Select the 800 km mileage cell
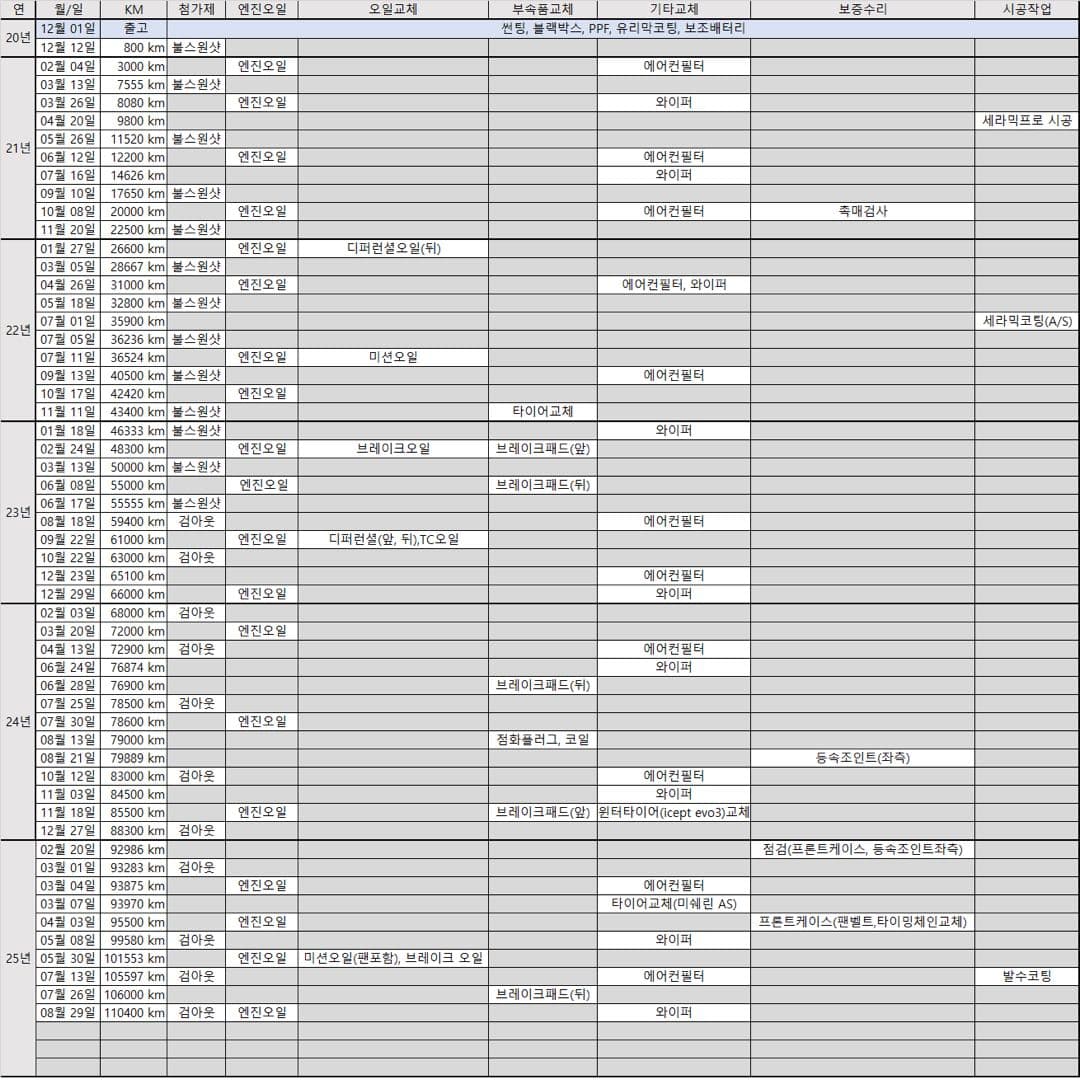Viewport: 1080px width, 1080px height. tap(134, 48)
